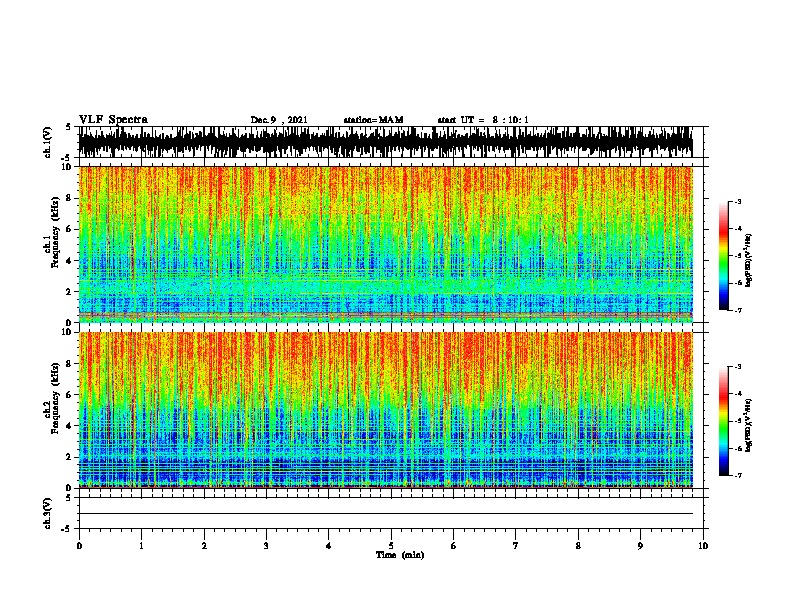Click the "-3" label on lower color bar

pos(737,367)
